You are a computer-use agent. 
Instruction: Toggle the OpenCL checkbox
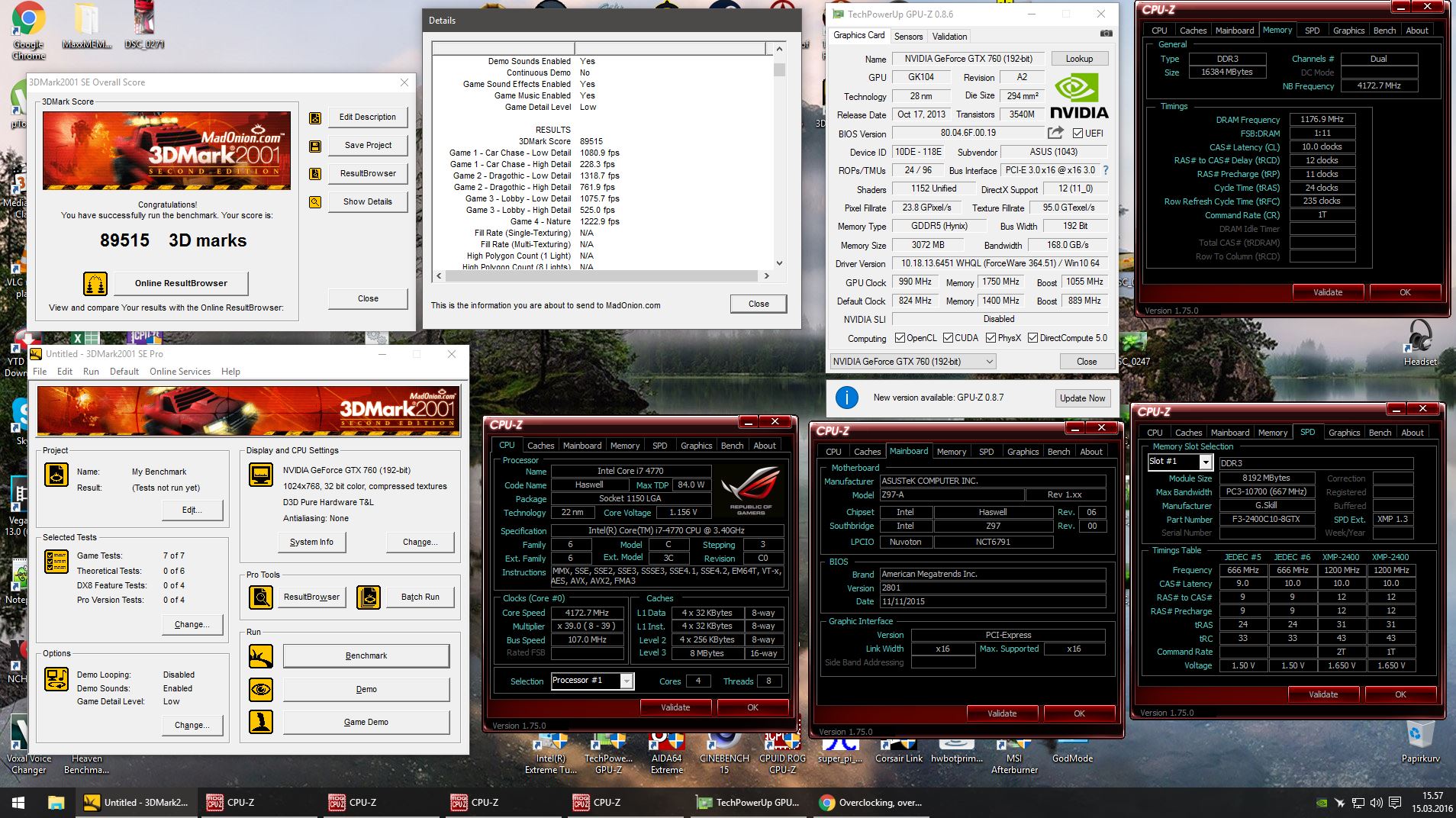point(900,338)
